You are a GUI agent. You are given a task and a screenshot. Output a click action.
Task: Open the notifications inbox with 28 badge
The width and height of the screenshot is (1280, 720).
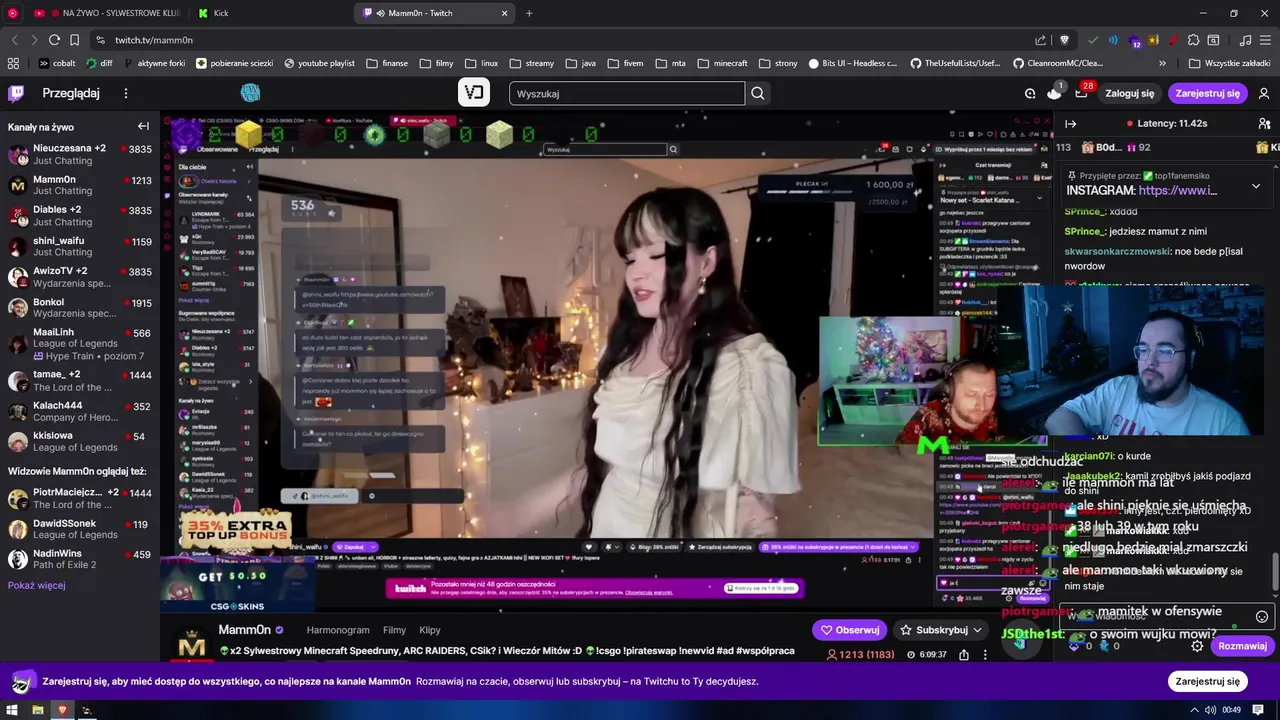click(x=1081, y=93)
